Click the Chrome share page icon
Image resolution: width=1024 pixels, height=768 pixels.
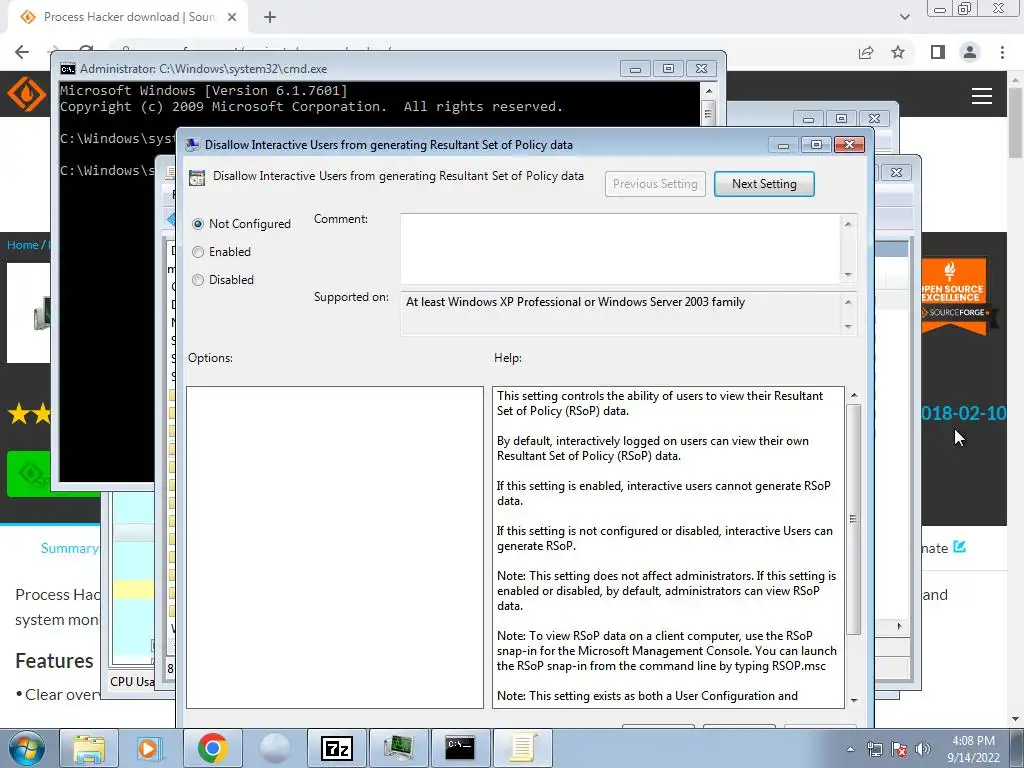[866, 52]
